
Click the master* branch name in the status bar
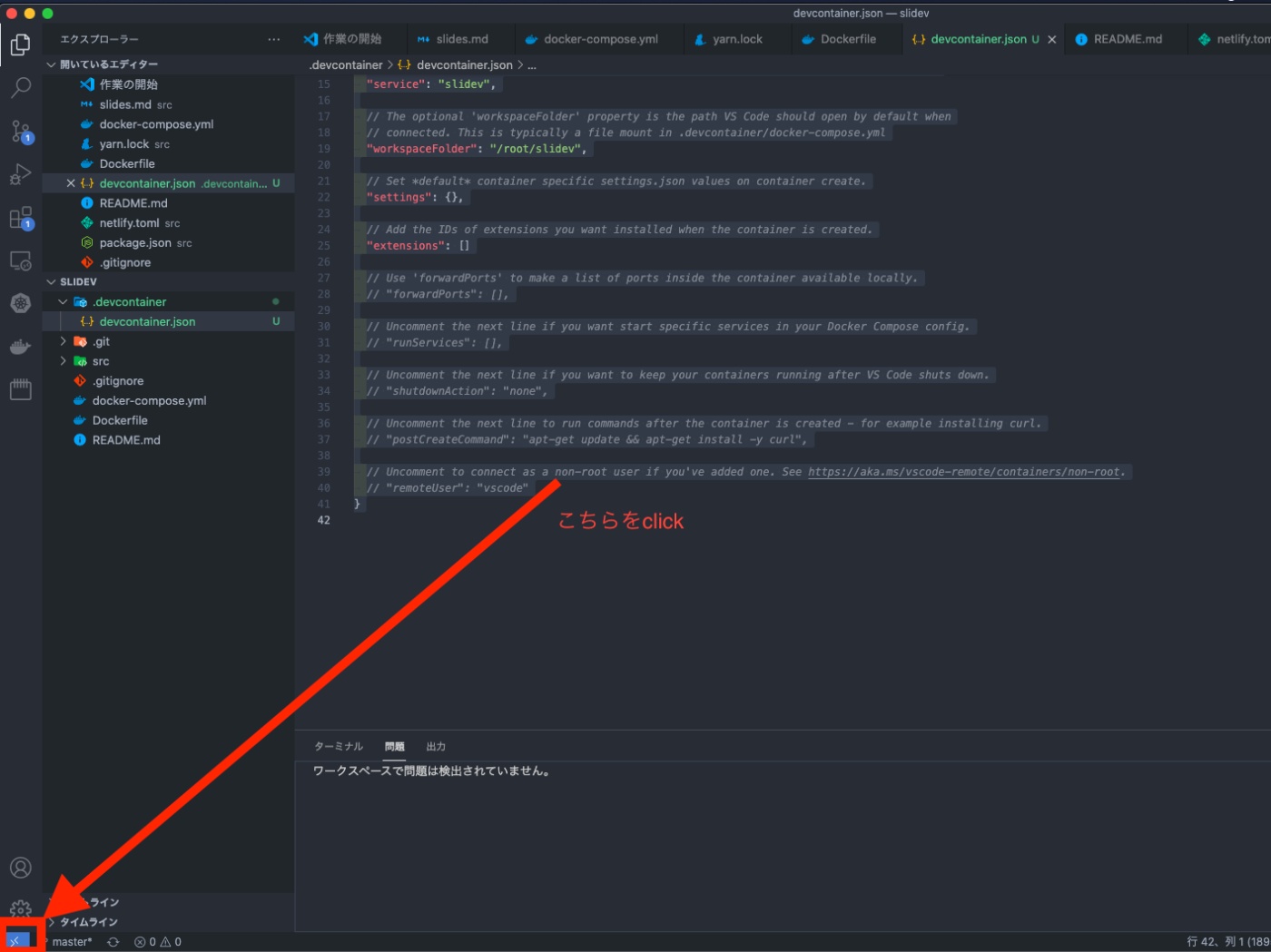point(73,941)
